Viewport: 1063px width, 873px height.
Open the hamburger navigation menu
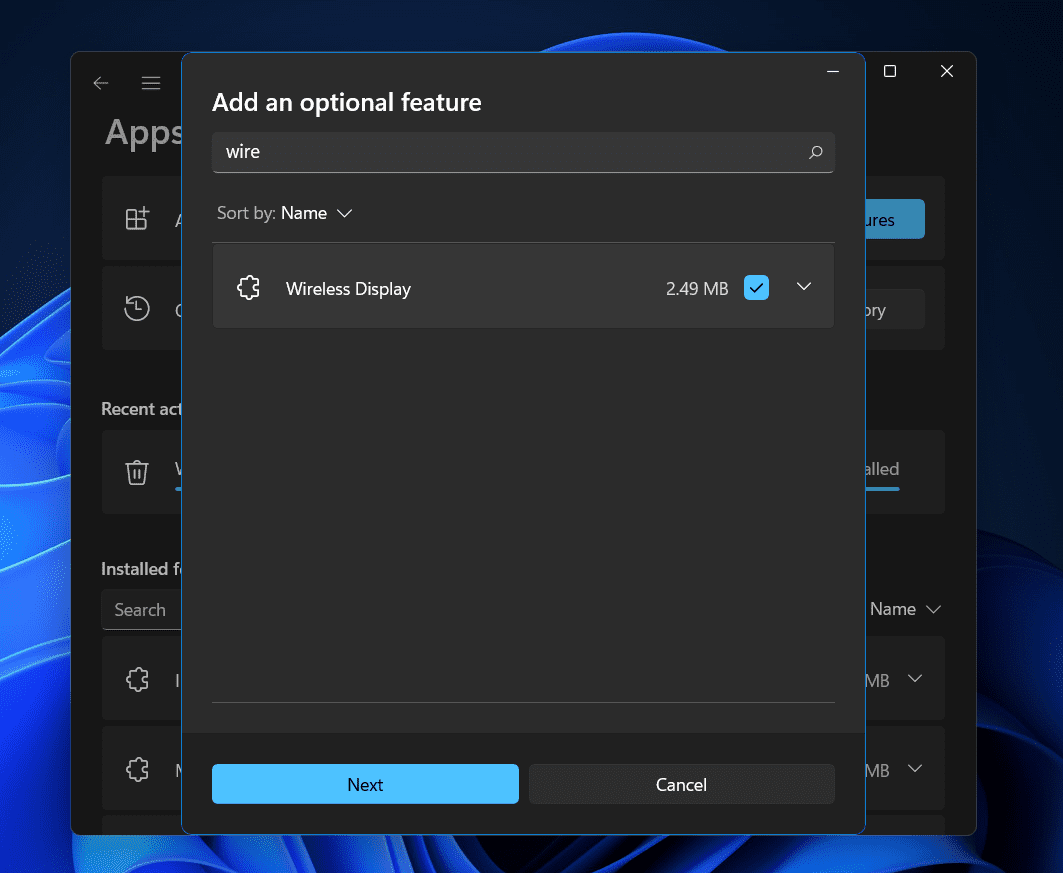tap(151, 83)
